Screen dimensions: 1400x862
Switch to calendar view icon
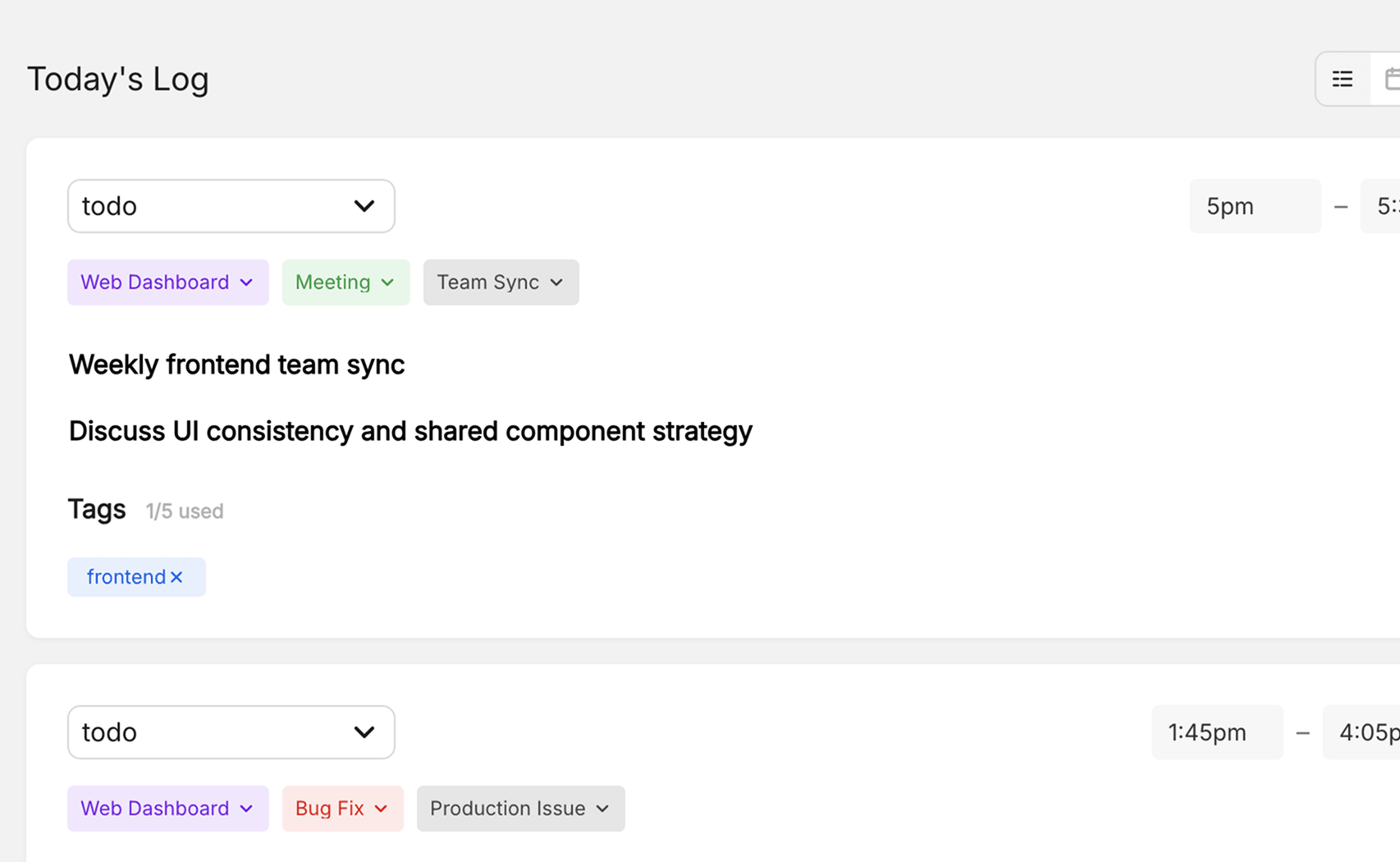[x=1390, y=79]
